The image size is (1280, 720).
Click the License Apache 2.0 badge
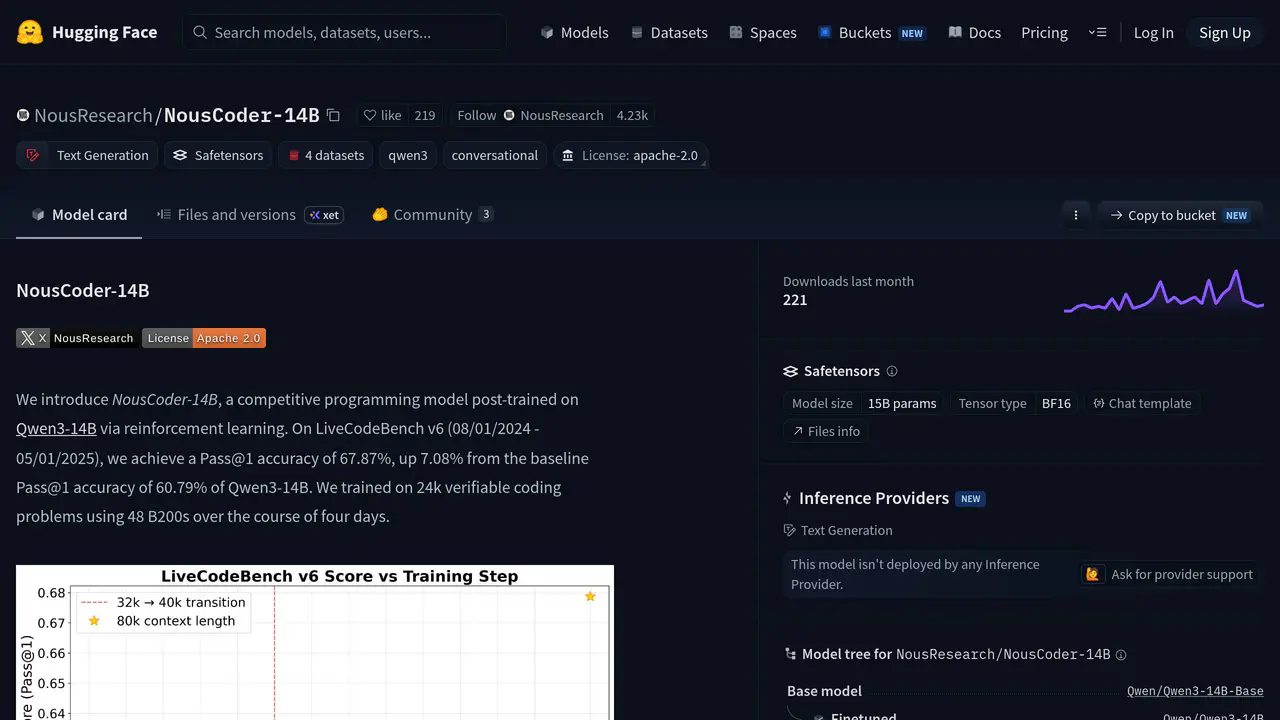click(204, 338)
